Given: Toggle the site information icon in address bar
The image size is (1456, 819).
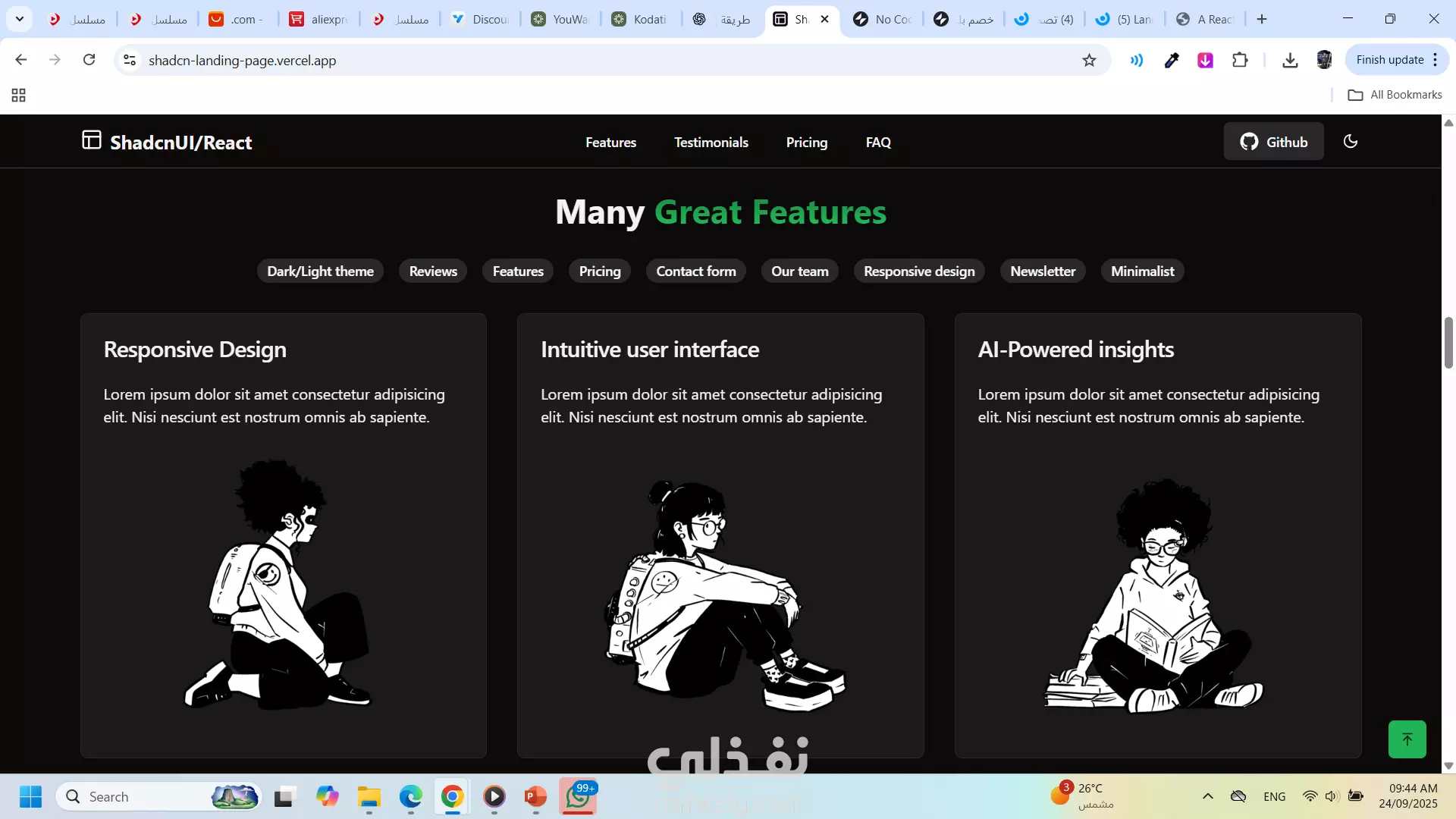Looking at the screenshot, I should coord(130,60).
